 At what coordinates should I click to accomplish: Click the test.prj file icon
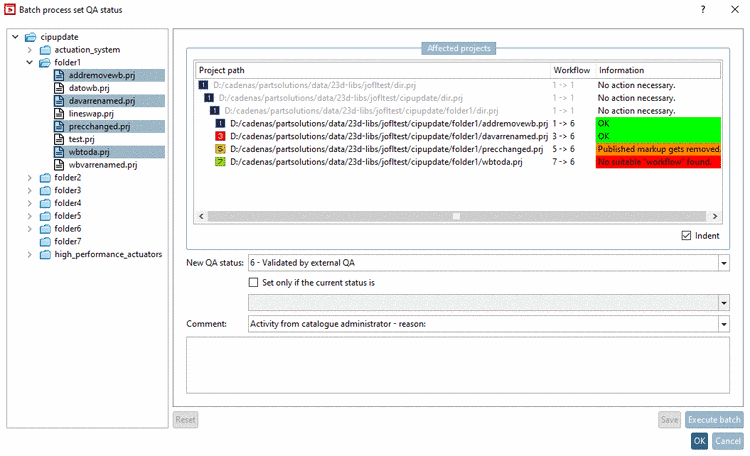point(59,139)
